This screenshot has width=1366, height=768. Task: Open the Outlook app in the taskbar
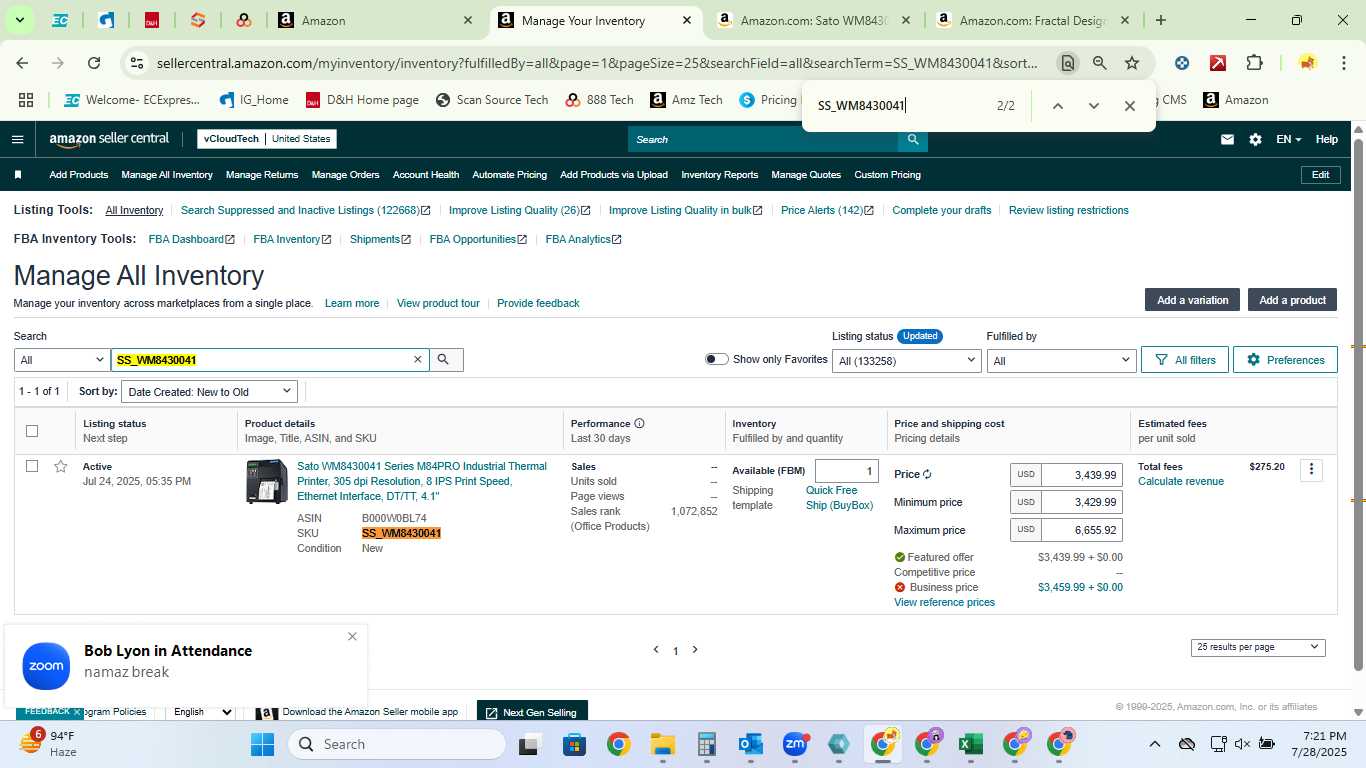[750, 744]
